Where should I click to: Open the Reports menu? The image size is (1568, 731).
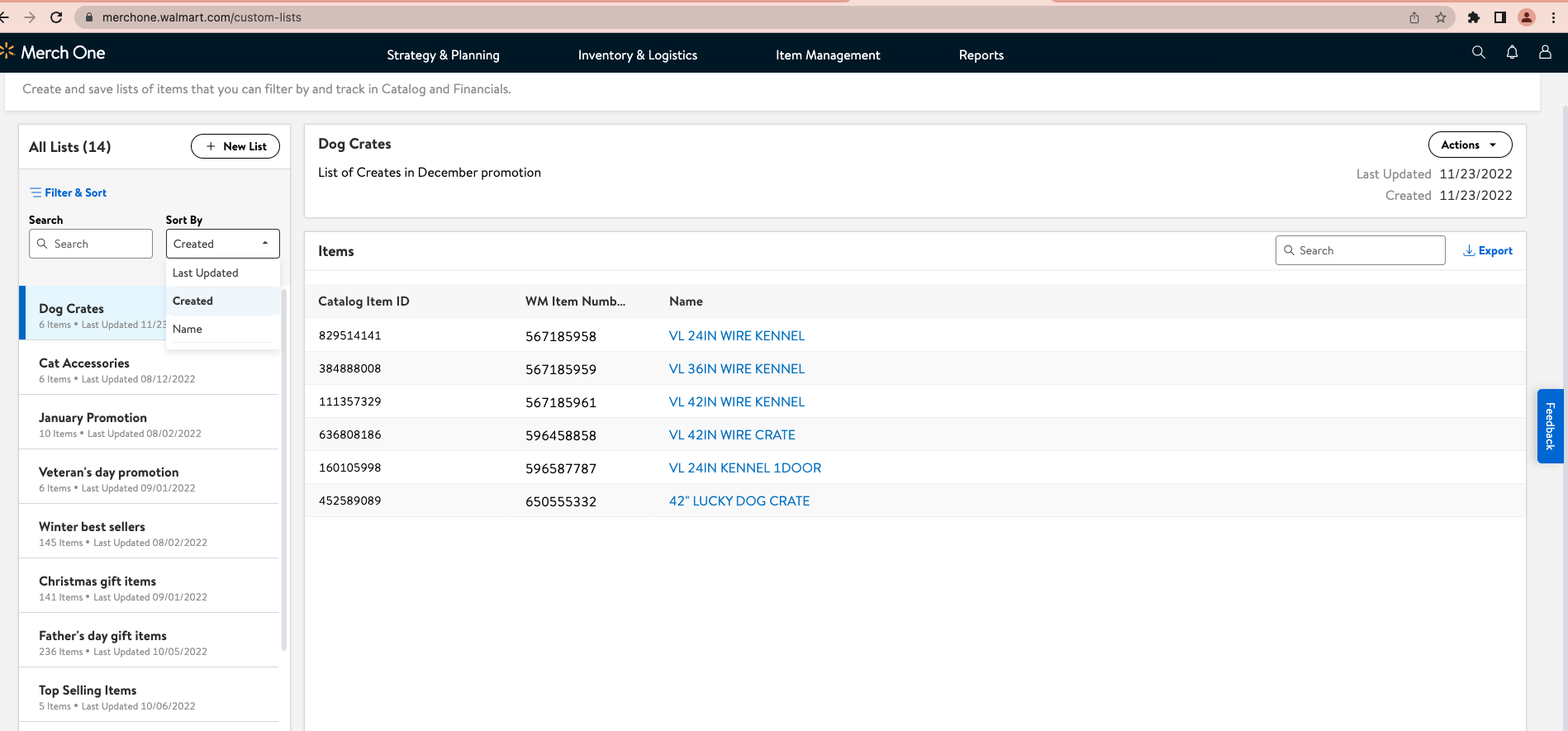981,55
